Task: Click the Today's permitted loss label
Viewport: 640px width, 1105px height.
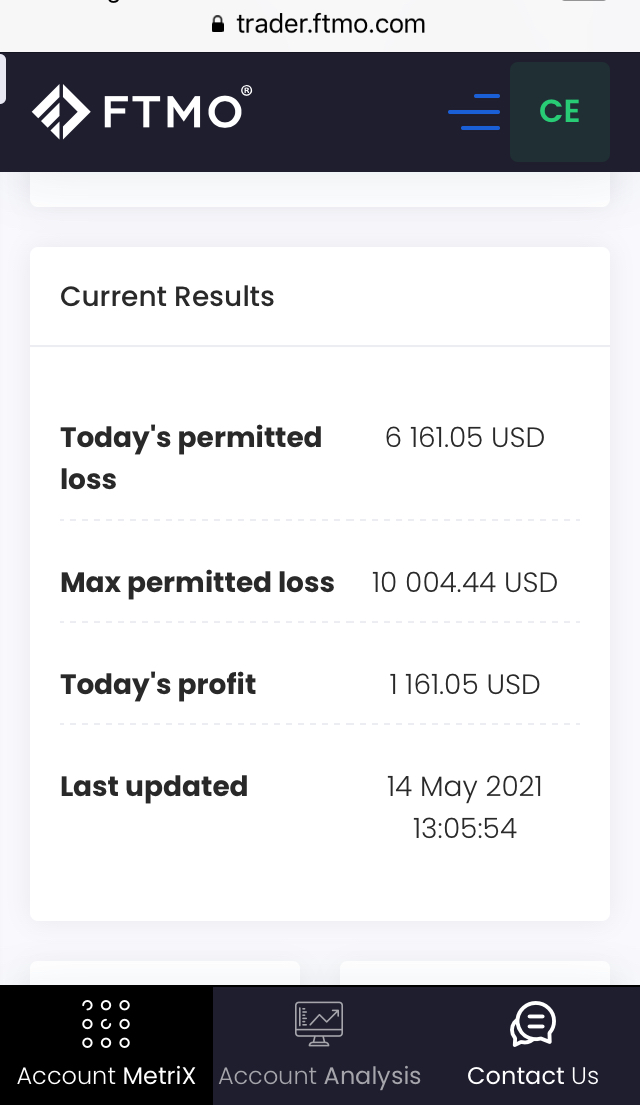Action: point(191,458)
